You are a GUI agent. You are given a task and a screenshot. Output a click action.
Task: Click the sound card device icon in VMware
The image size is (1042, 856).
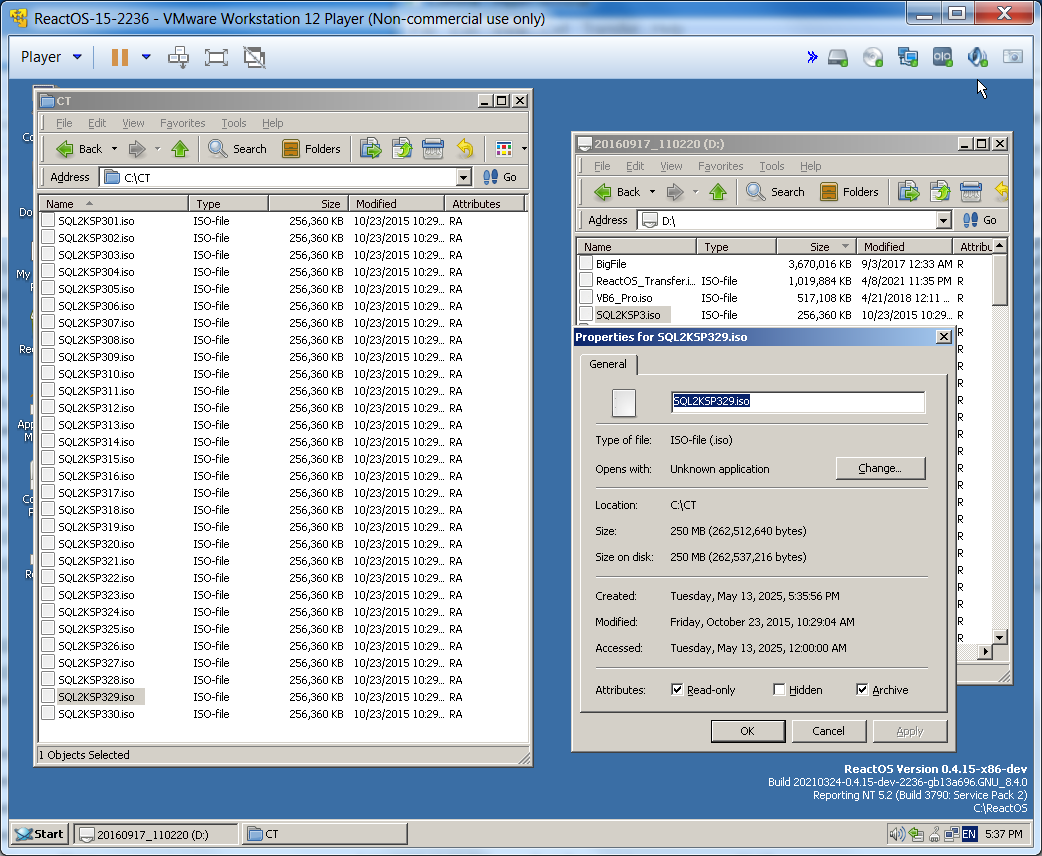pos(978,58)
